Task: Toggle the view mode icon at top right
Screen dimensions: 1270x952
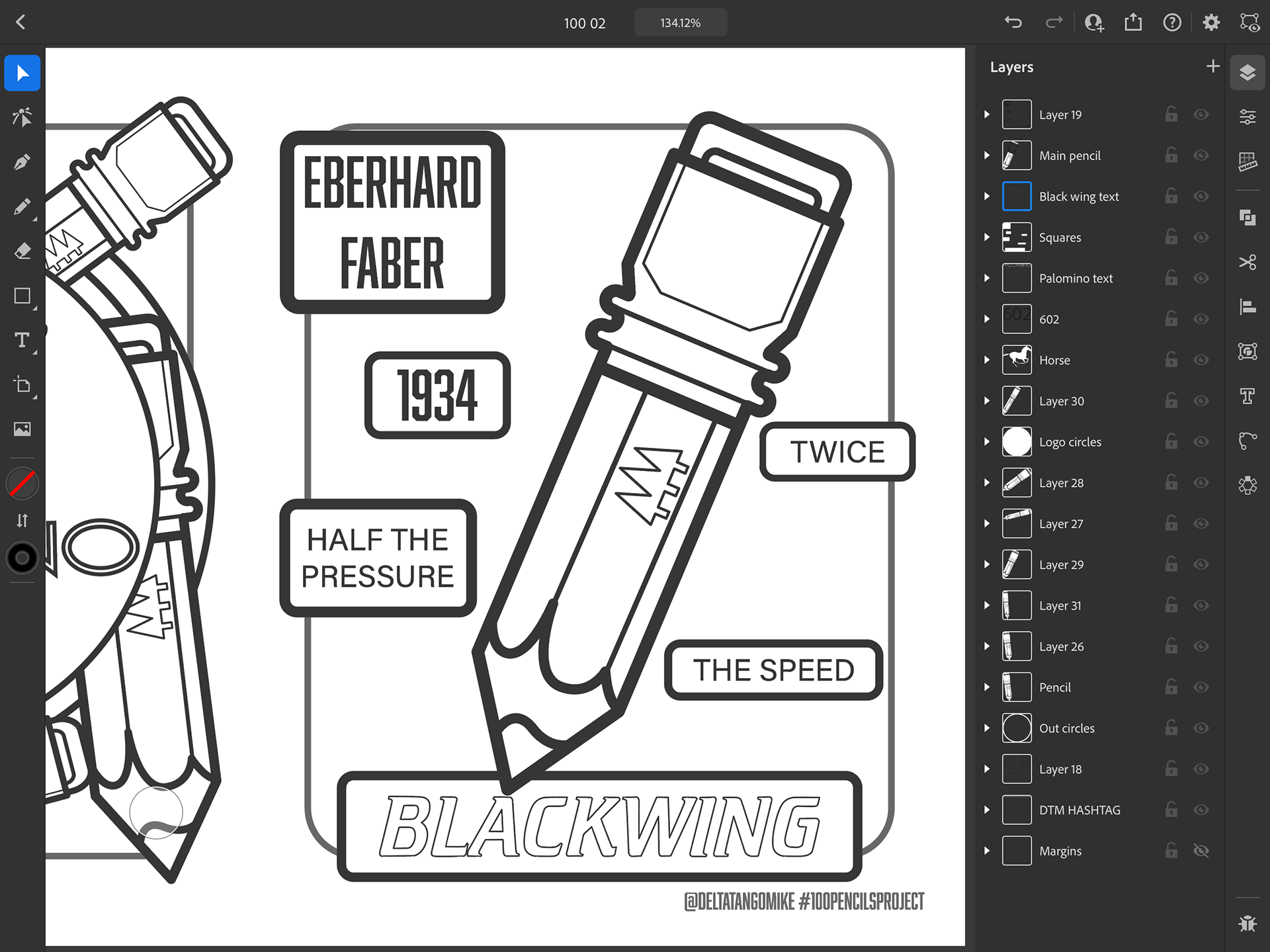Action: 1249,22
